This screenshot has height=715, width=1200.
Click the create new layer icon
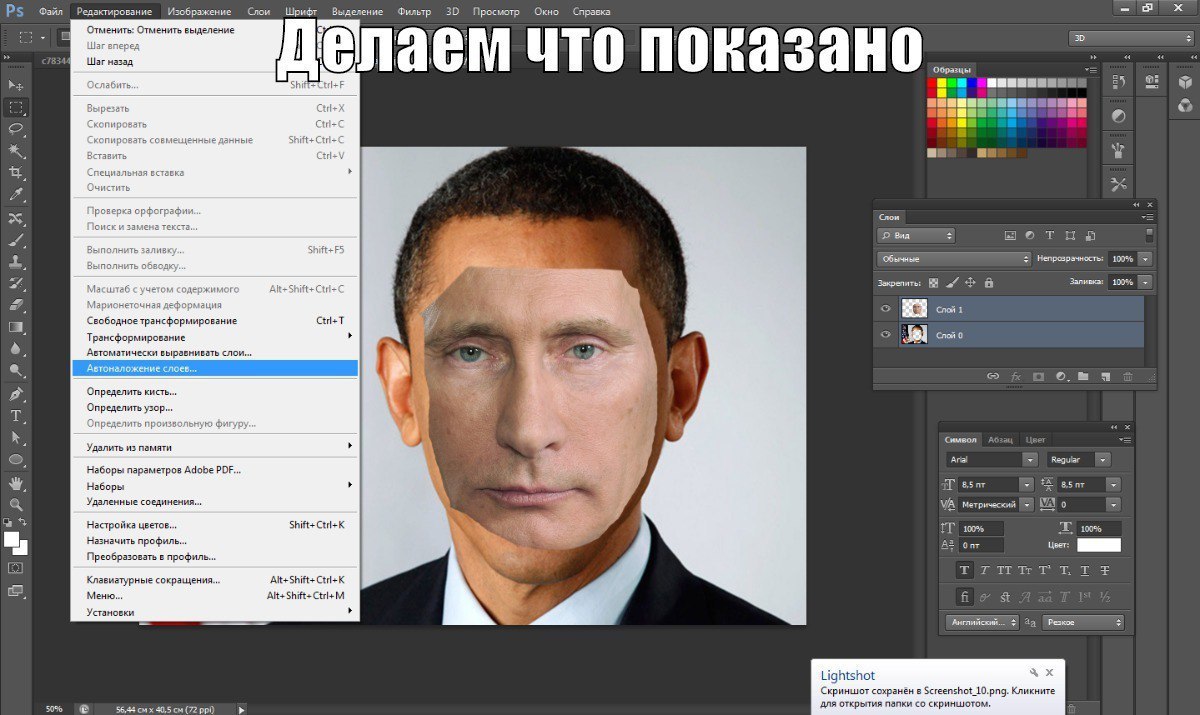point(1105,376)
